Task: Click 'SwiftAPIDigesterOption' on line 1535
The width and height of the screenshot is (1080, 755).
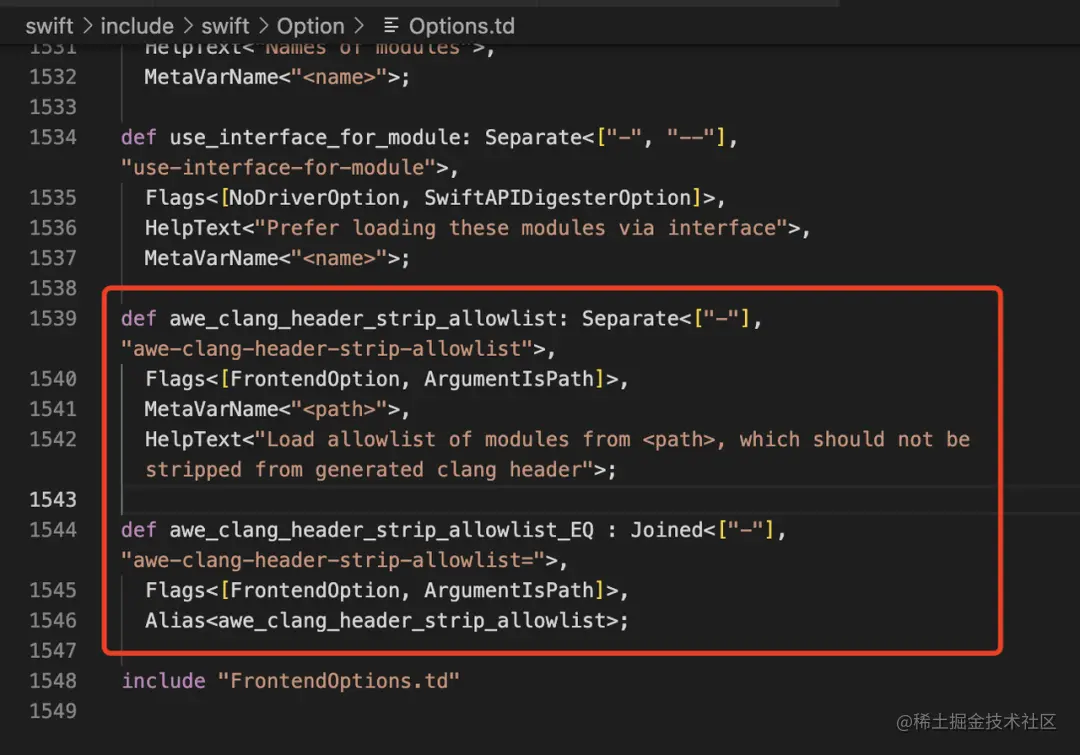Action: pos(558,198)
